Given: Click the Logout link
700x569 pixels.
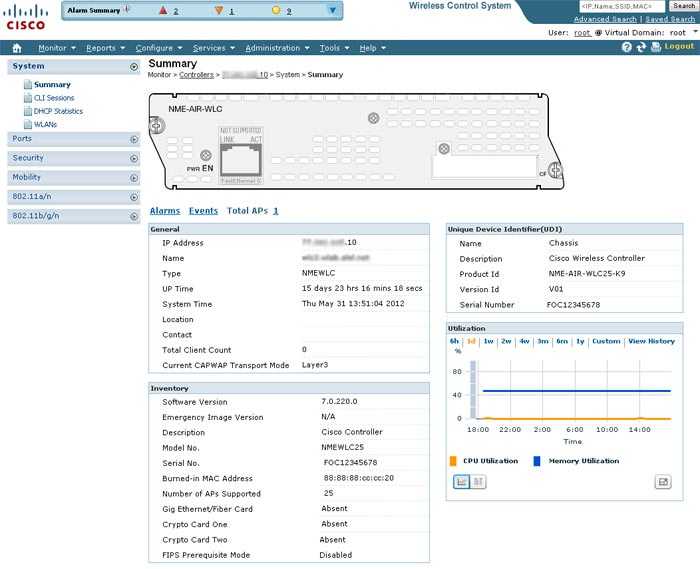Looking at the screenshot, I should click(x=679, y=46).
